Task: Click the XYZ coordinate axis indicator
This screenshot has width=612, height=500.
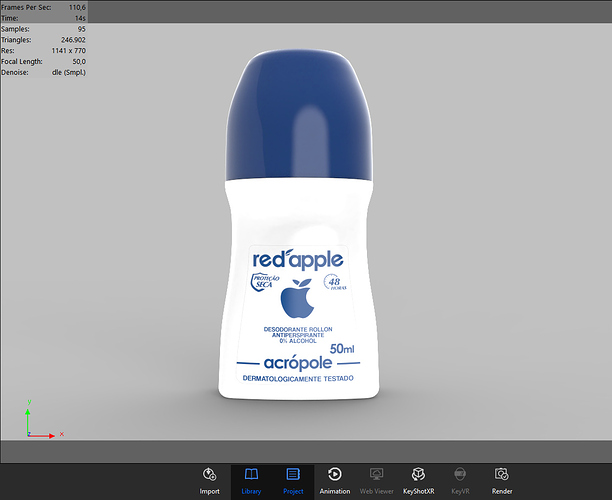Action: (x=43, y=420)
